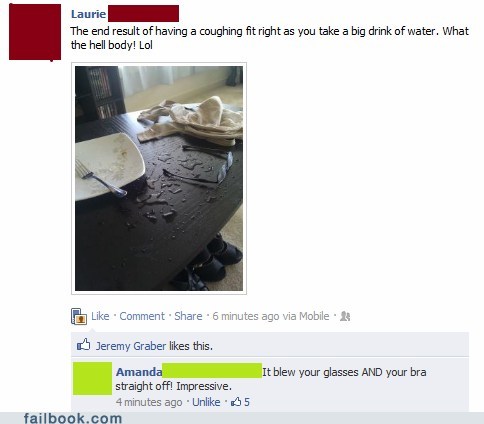Image resolution: width=484 pixels, height=424 pixels.
Task: Like Laurie's post
Action: tap(100, 316)
